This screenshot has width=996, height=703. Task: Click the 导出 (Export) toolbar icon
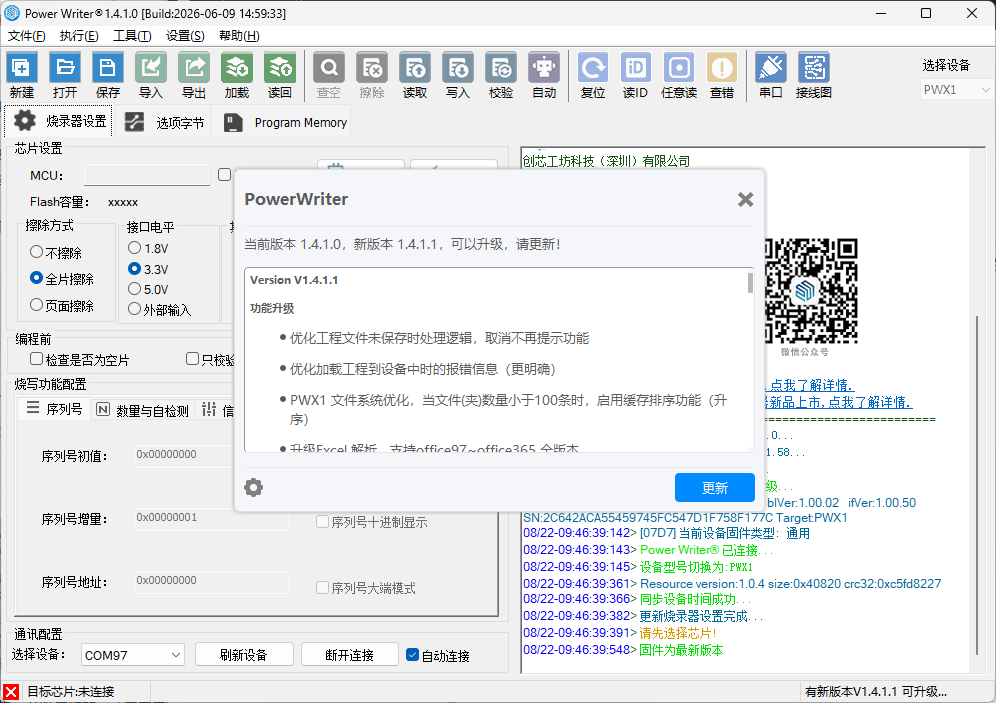point(194,75)
